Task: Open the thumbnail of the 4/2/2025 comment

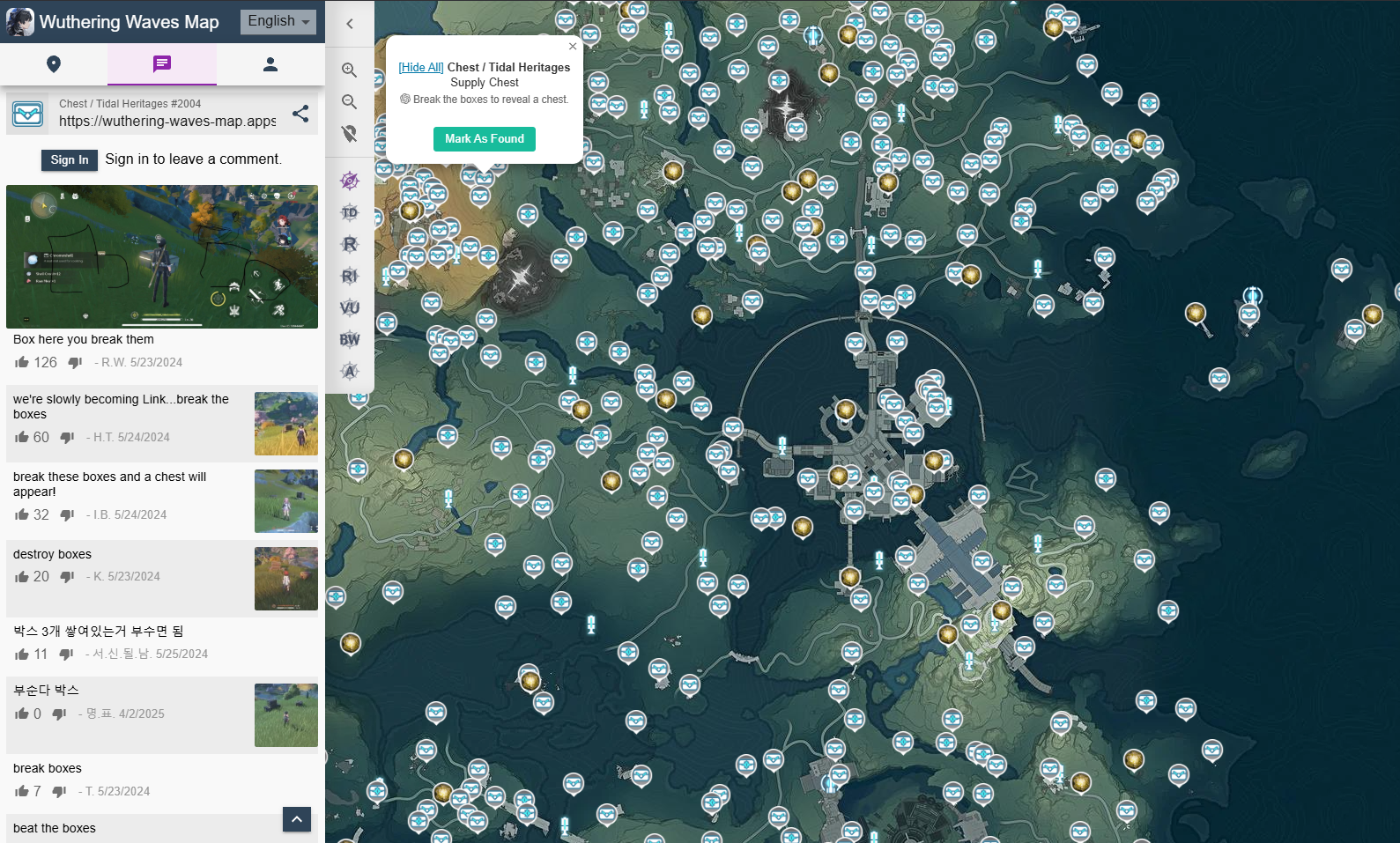Action: (x=286, y=715)
